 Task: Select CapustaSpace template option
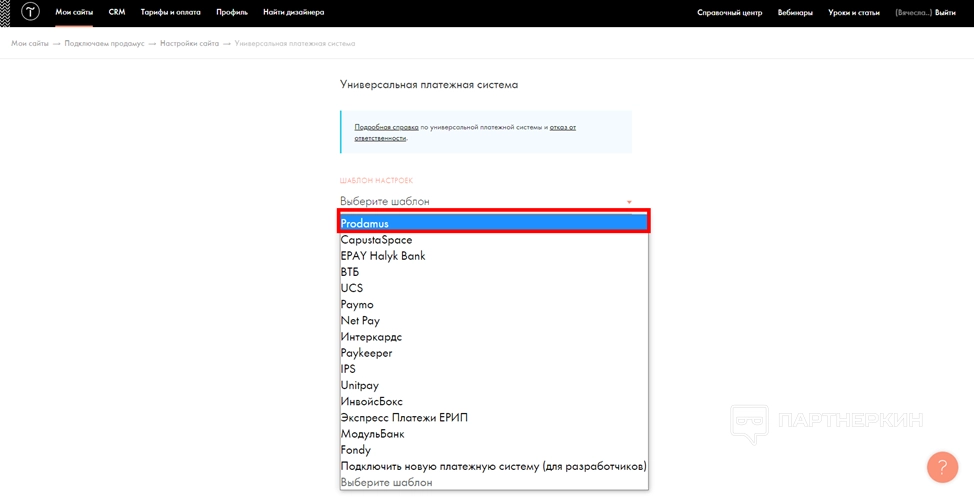click(494, 240)
